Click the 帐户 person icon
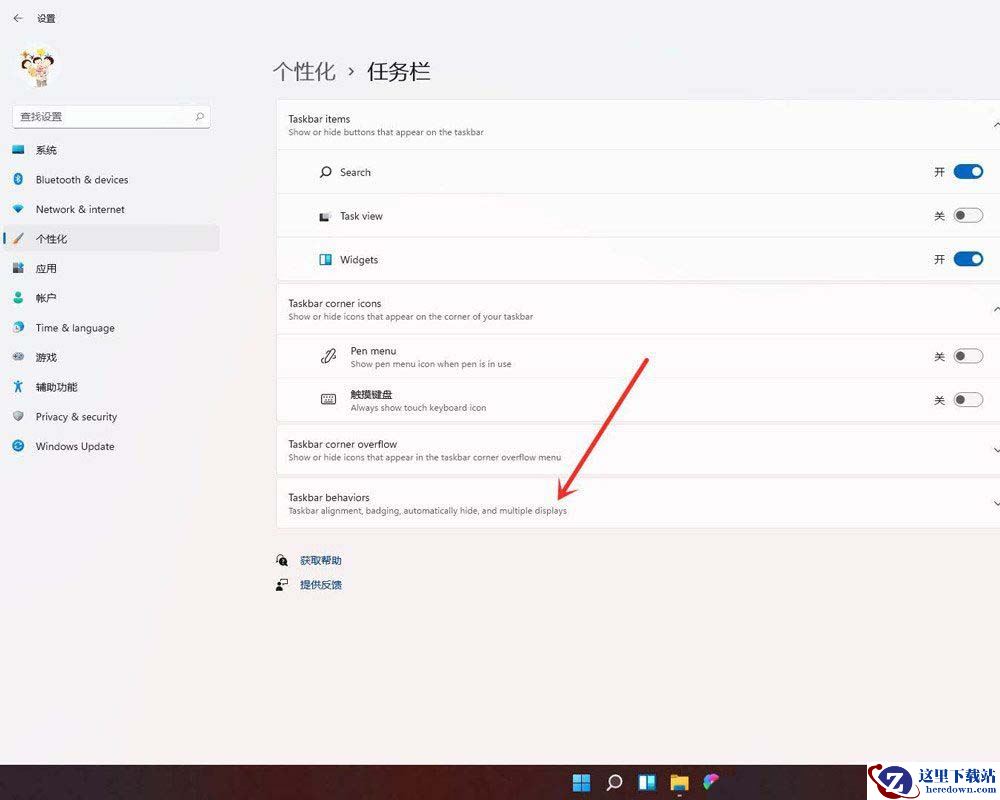Screen dimensions: 1000x800 18,297
